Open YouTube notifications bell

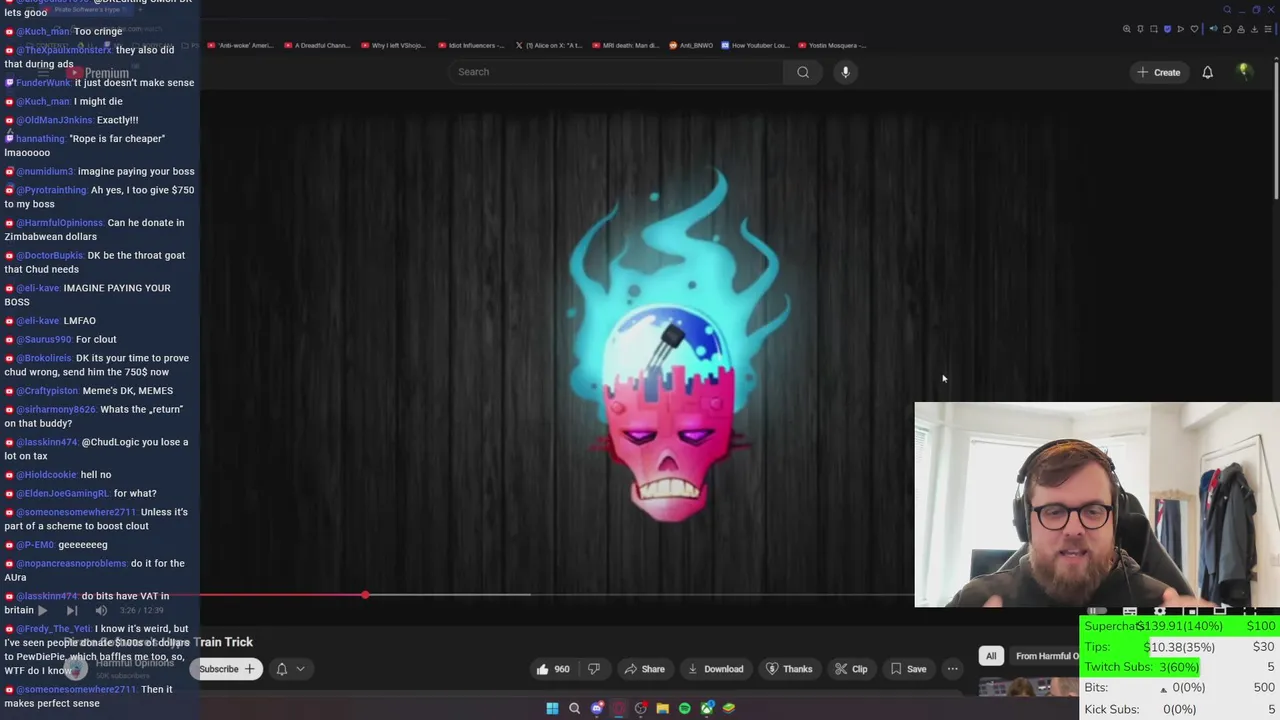click(1207, 72)
